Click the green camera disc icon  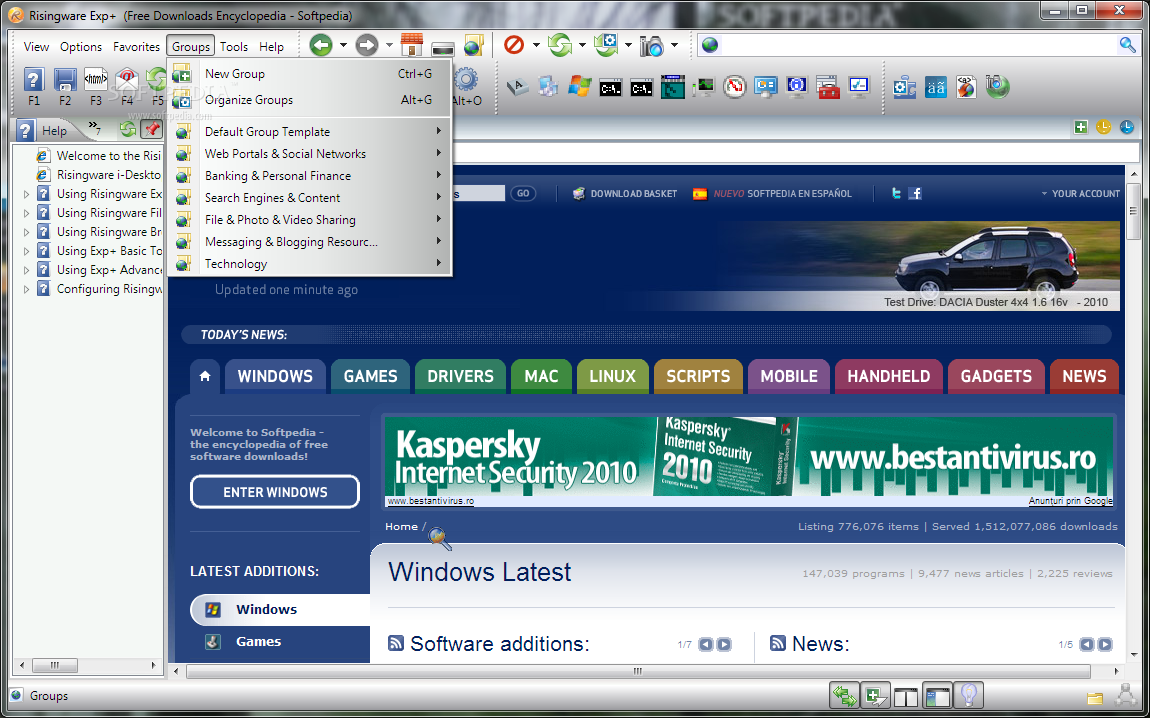[997, 87]
